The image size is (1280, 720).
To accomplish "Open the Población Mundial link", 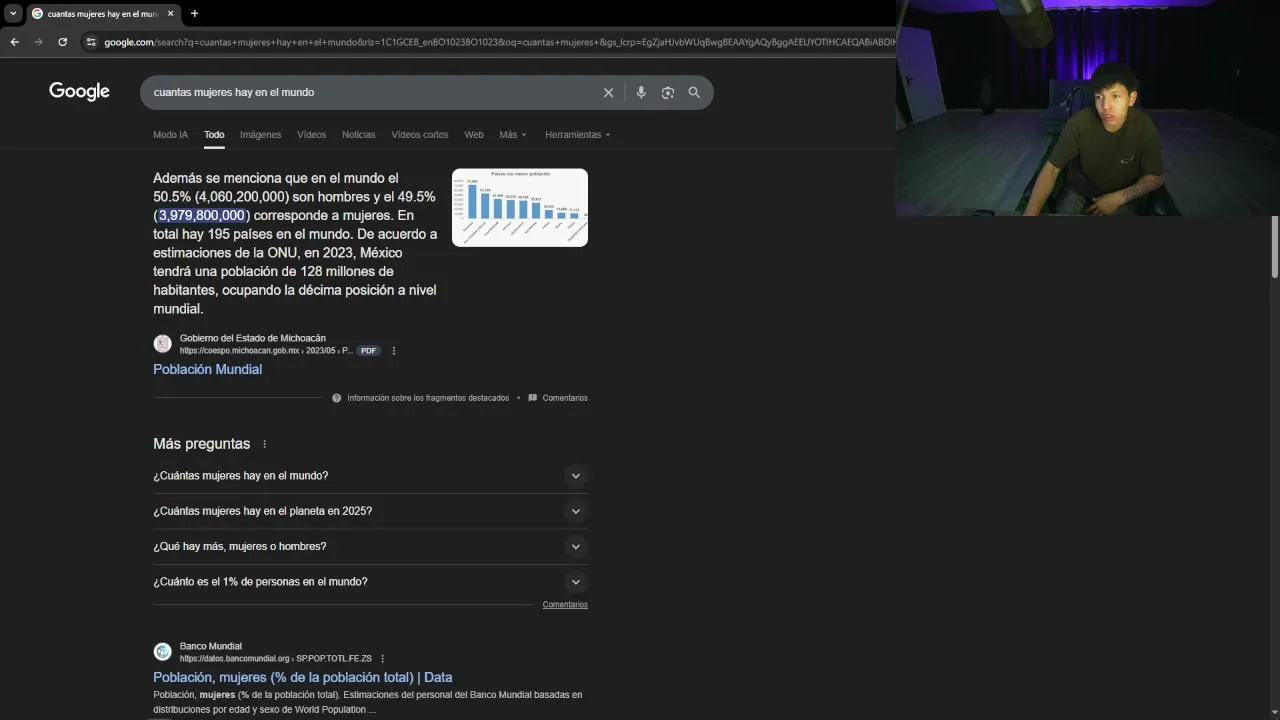I will point(207,369).
